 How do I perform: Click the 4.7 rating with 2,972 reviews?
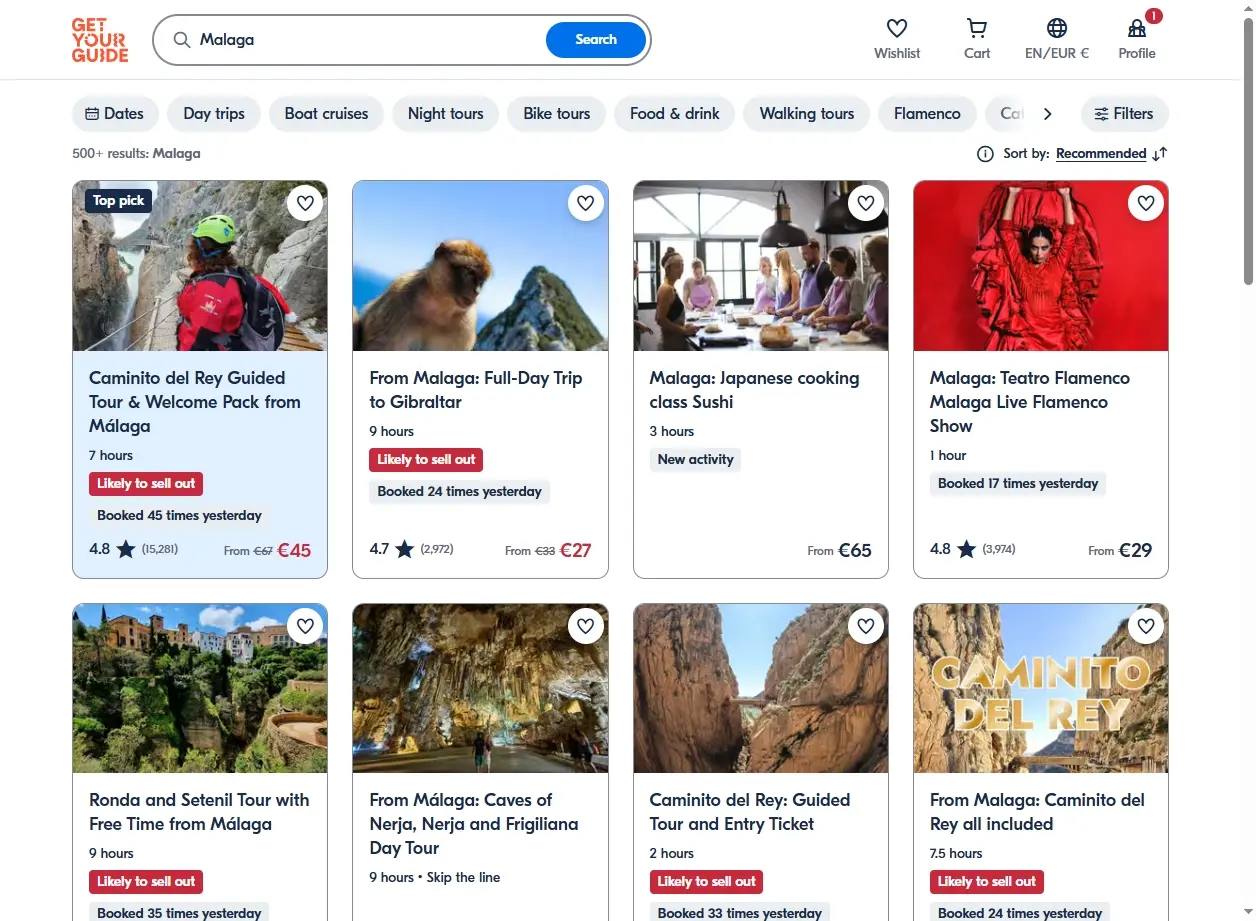pyautogui.click(x=412, y=549)
